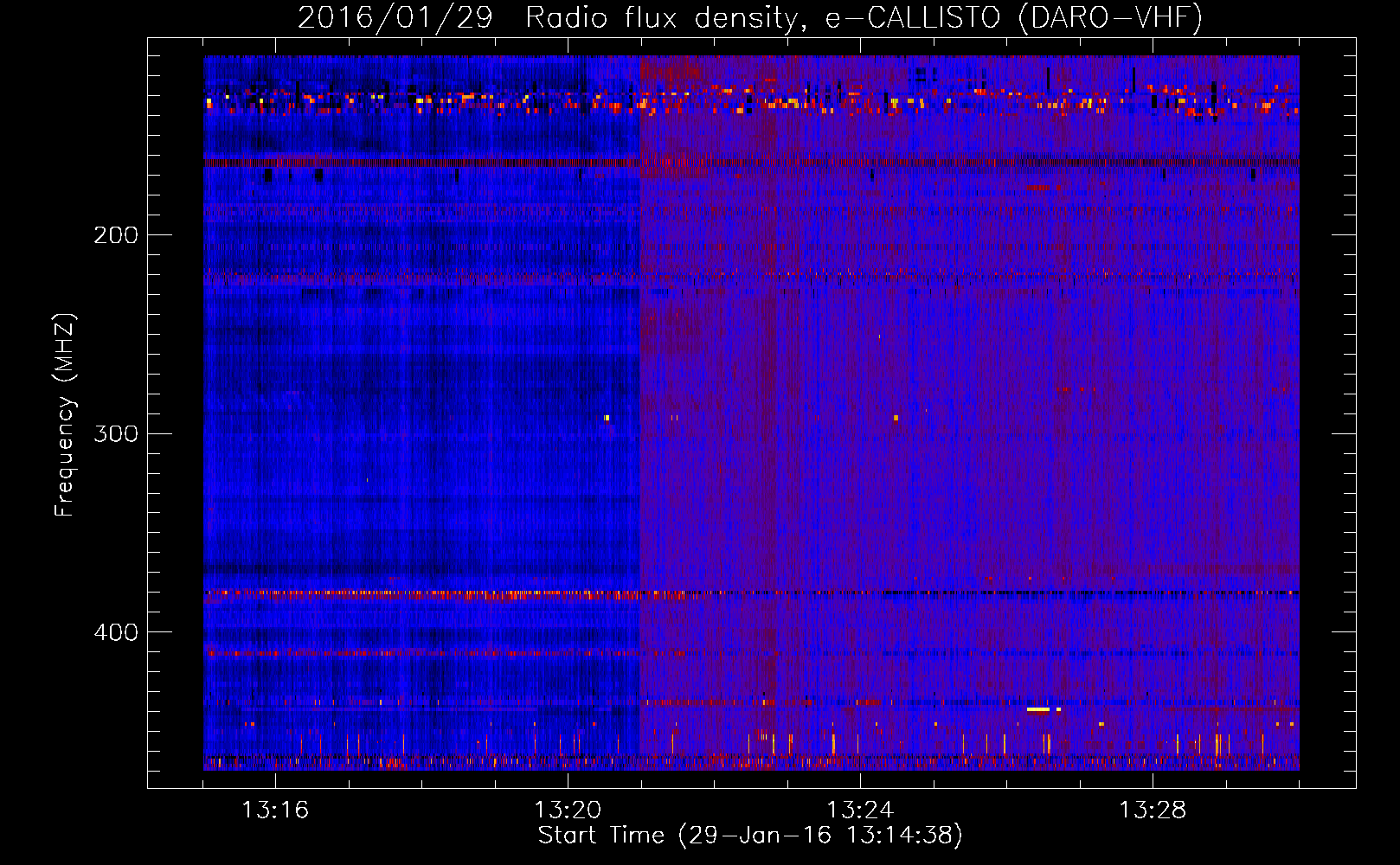Click the 13:16 time tick label
Viewport: 1400px width, 865px height.
275,811
